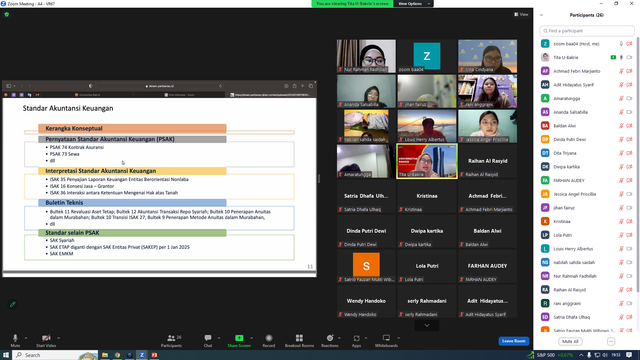Click the Start Video camera icon
Image resolution: width=640 pixels, height=360 pixels.
[x=46, y=338]
